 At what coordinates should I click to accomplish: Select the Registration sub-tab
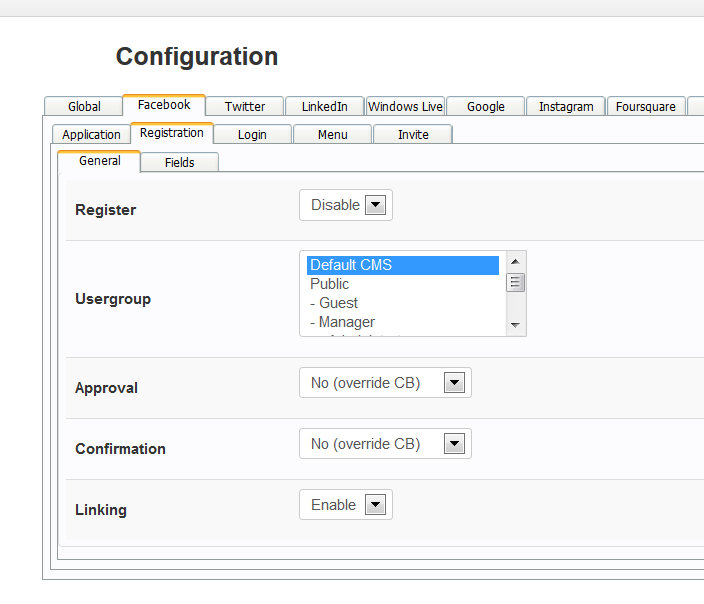click(172, 133)
